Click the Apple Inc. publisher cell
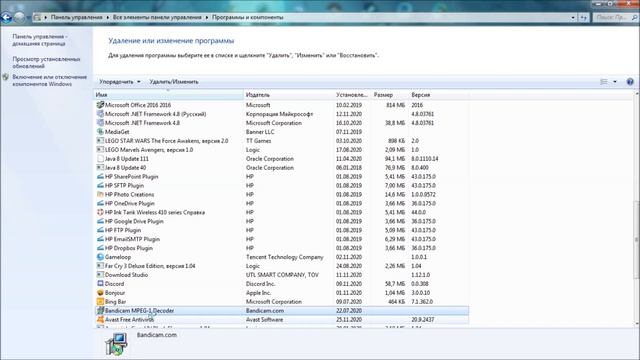The image size is (640, 360). click(x=258, y=293)
